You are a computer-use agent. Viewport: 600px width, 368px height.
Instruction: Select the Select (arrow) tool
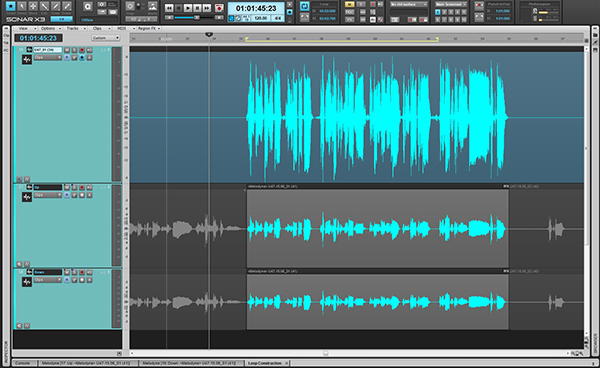(x=22, y=6)
